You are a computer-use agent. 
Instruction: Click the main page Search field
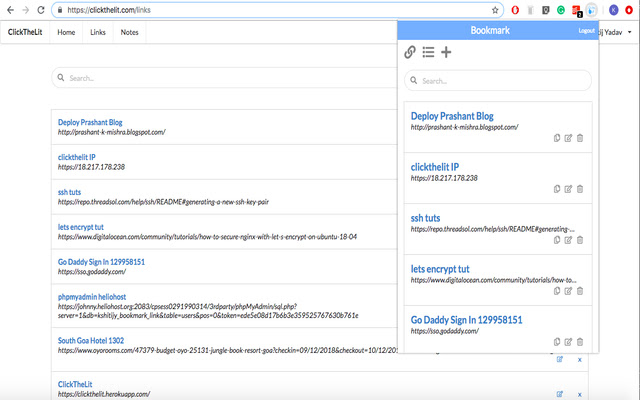click(x=224, y=78)
